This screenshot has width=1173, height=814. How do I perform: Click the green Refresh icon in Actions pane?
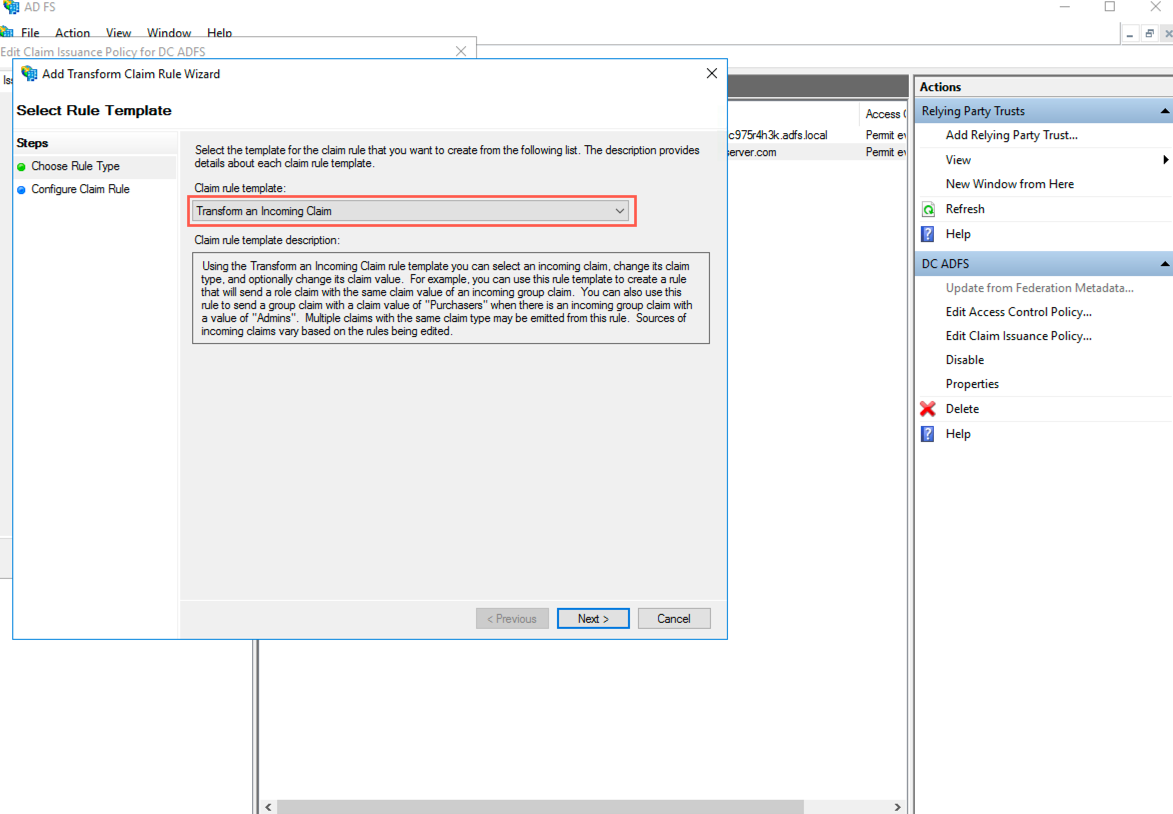point(927,208)
